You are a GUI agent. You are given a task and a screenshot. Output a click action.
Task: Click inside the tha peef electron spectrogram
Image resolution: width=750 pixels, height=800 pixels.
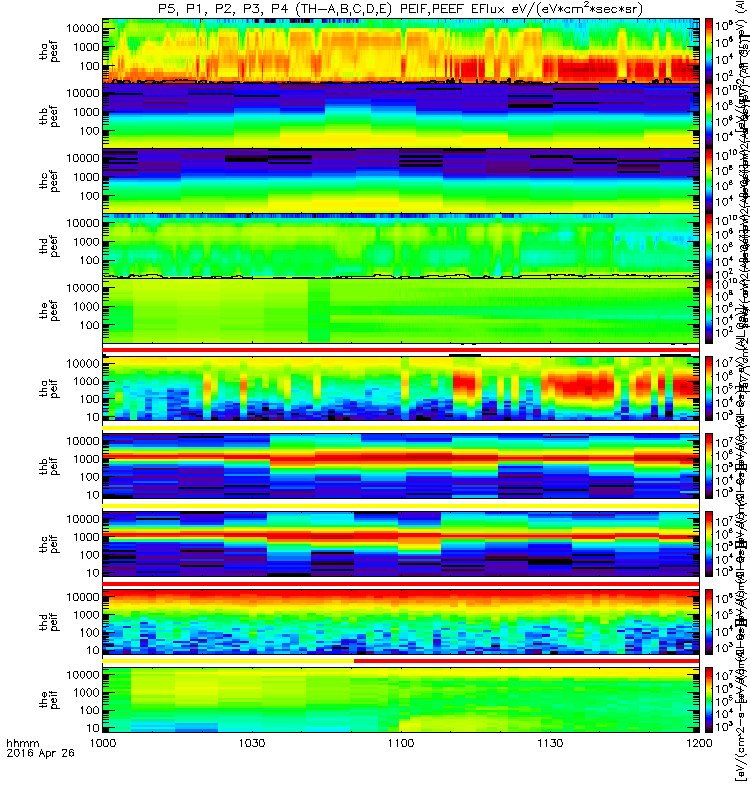tap(401, 51)
